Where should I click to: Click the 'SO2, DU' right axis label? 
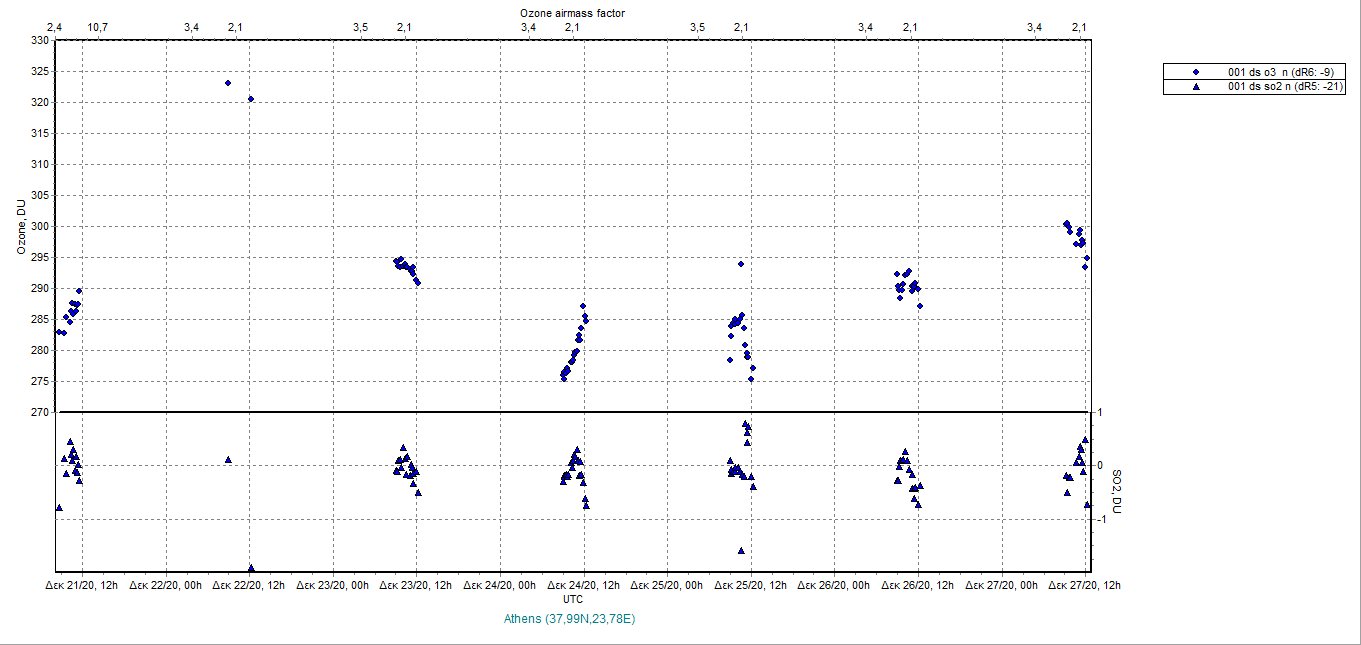[1116, 492]
